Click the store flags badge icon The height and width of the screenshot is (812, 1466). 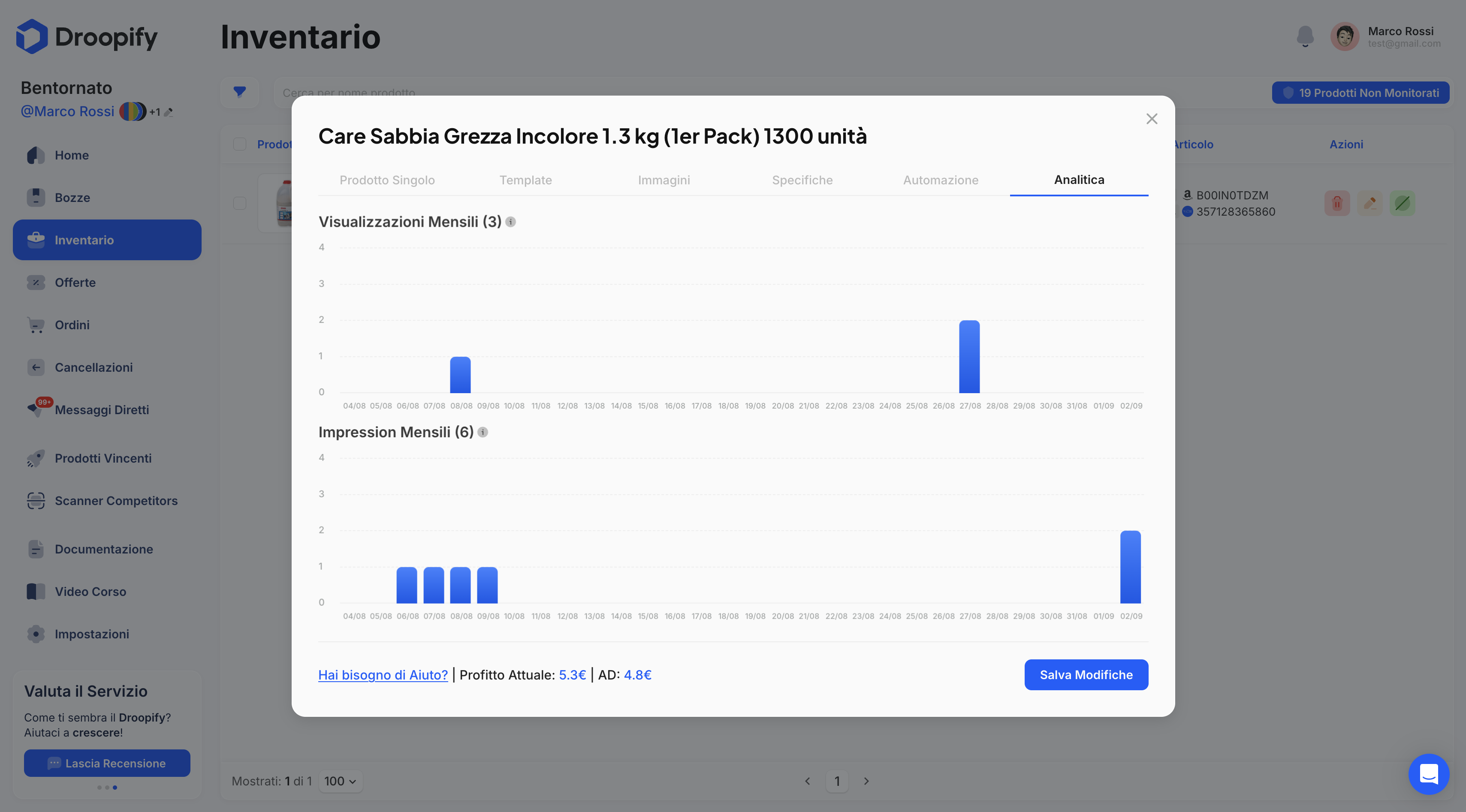click(x=133, y=111)
